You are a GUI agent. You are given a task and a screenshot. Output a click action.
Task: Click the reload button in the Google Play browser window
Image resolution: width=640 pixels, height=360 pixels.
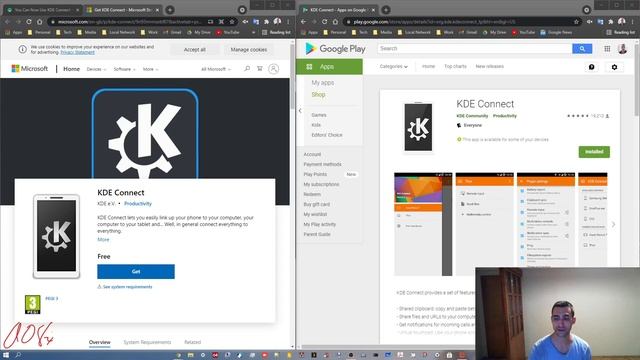(324, 22)
